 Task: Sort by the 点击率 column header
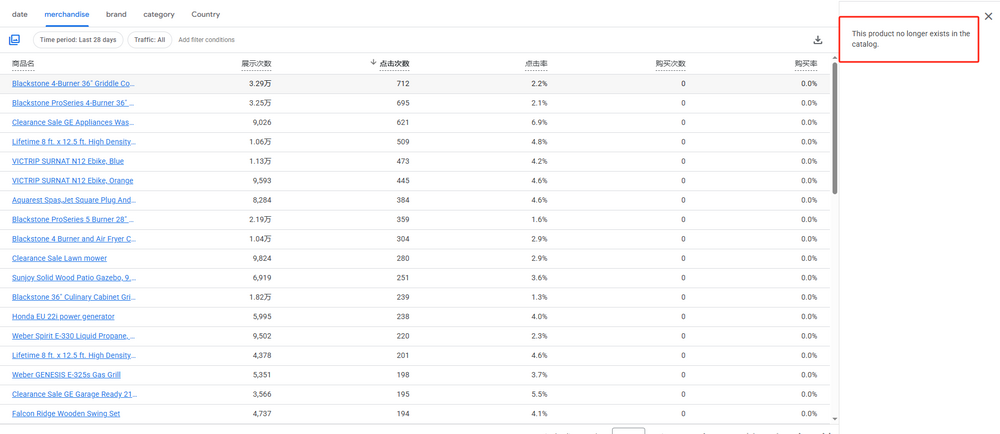click(536, 64)
